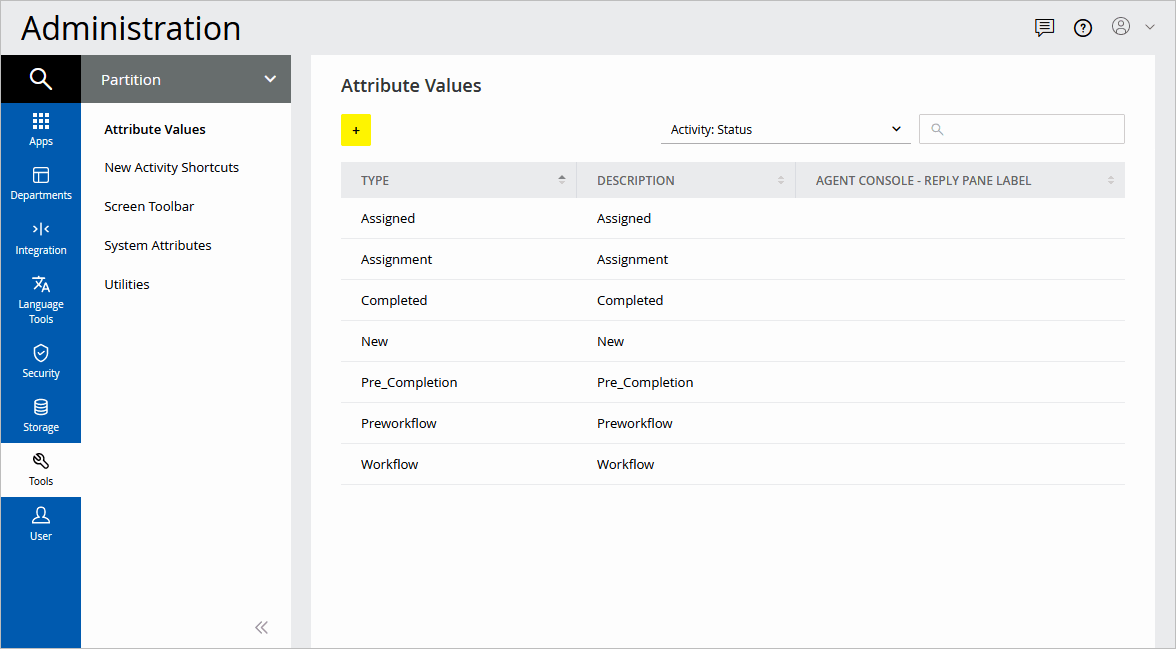Select the Departments sidebar icon
Viewport: 1176px width, 649px height.
pos(41,182)
